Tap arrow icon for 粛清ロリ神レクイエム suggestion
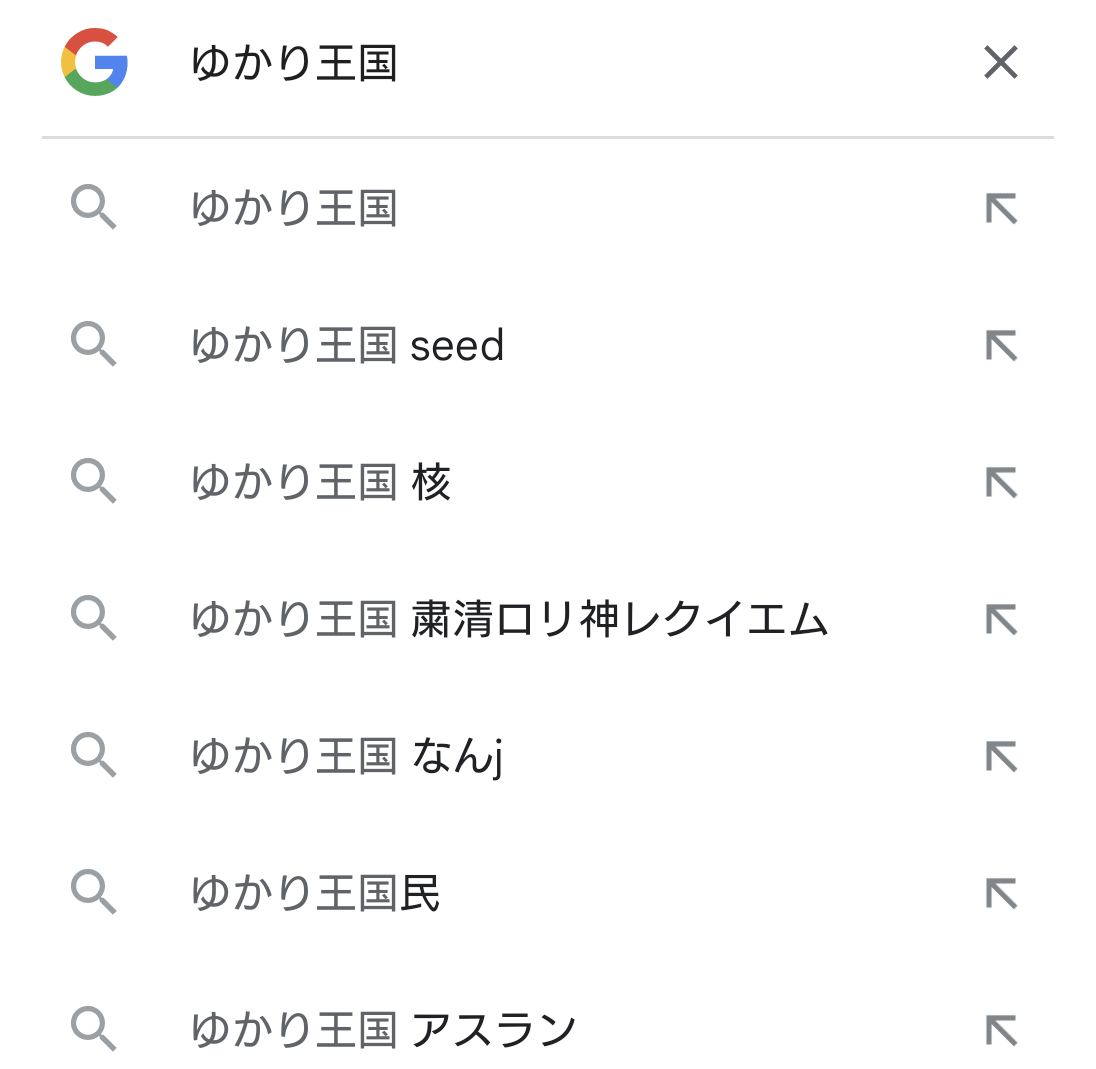Viewport: 1096px width, 1069px height. click(x=1001, y=620)
